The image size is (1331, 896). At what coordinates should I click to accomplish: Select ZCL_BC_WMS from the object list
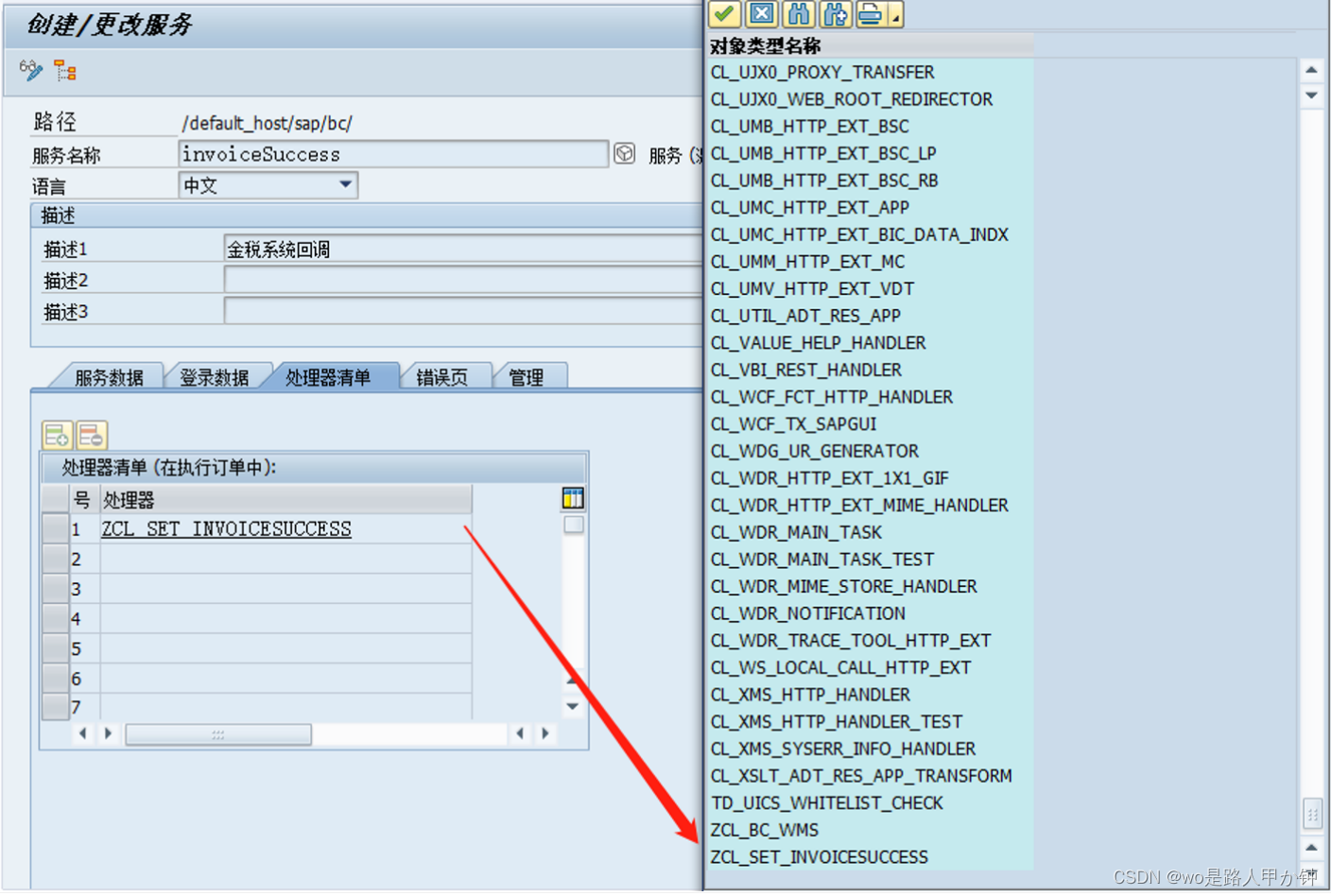pos(764,830)
